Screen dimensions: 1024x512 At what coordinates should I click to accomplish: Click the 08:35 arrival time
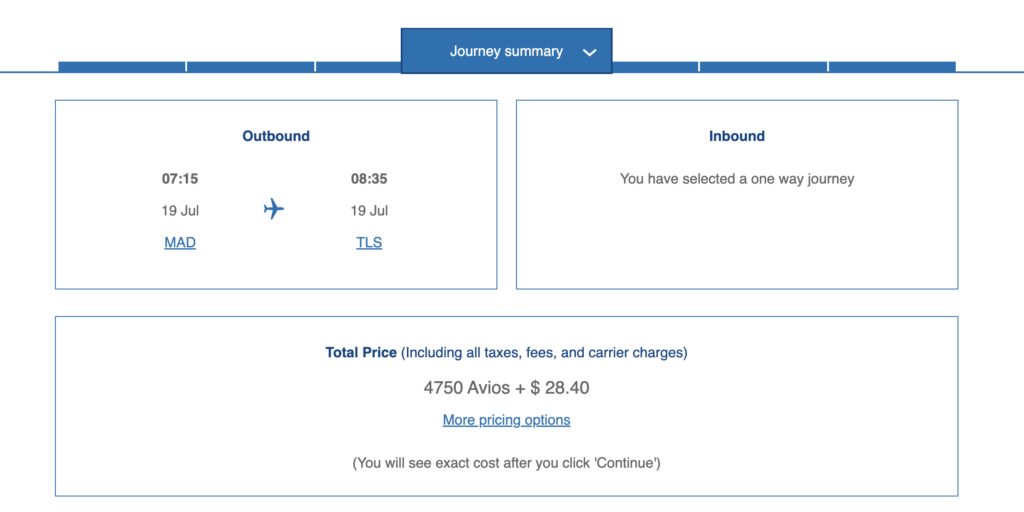[x=369, y=179]
